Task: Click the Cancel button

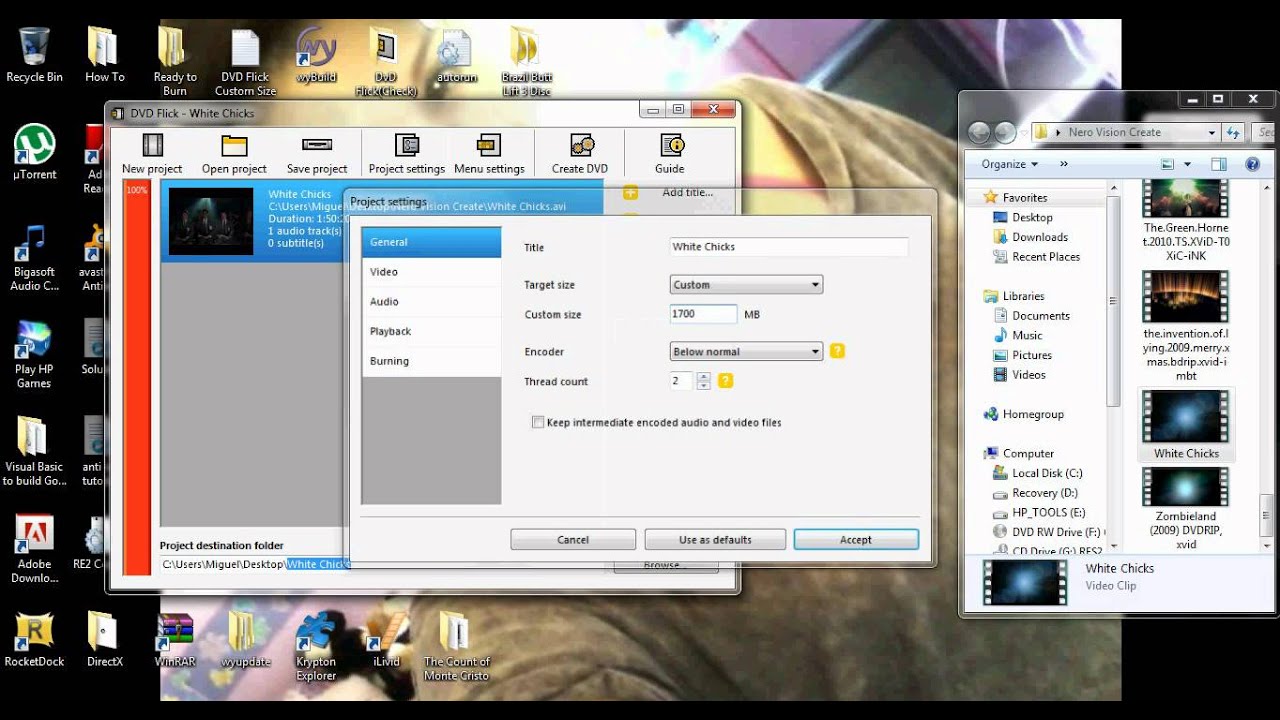Action: [x=573, y=540]
